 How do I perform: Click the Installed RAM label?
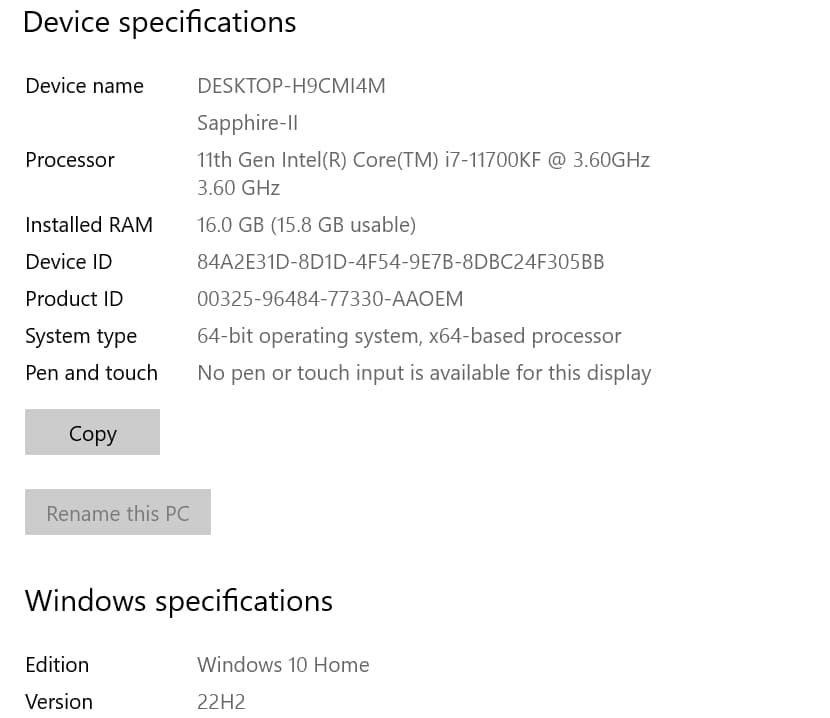(89, 224)
